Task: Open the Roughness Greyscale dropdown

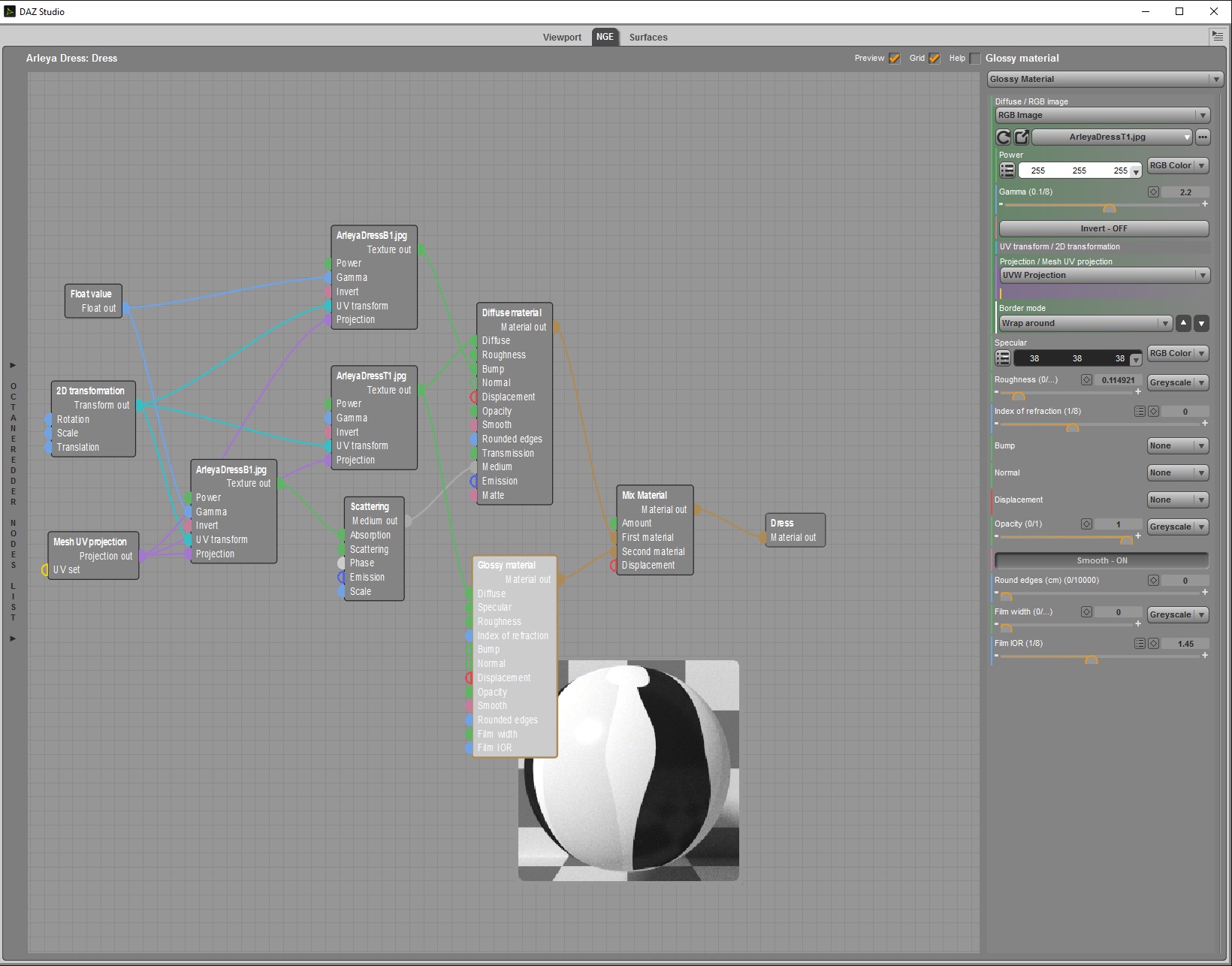Action: tap(1177, 382)
